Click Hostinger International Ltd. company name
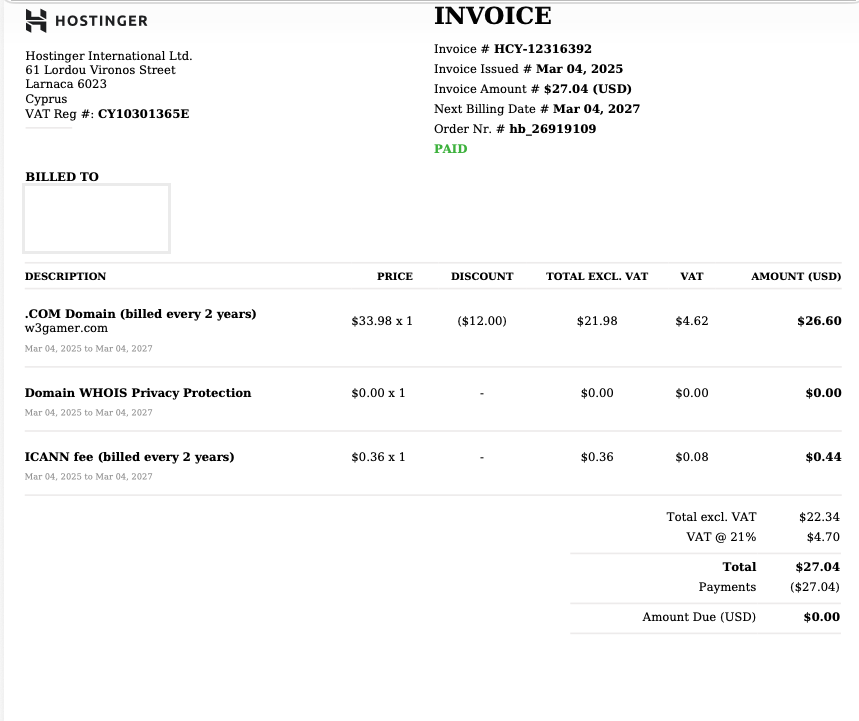Screen dimensions: 859x721 (x=108, y=56)
